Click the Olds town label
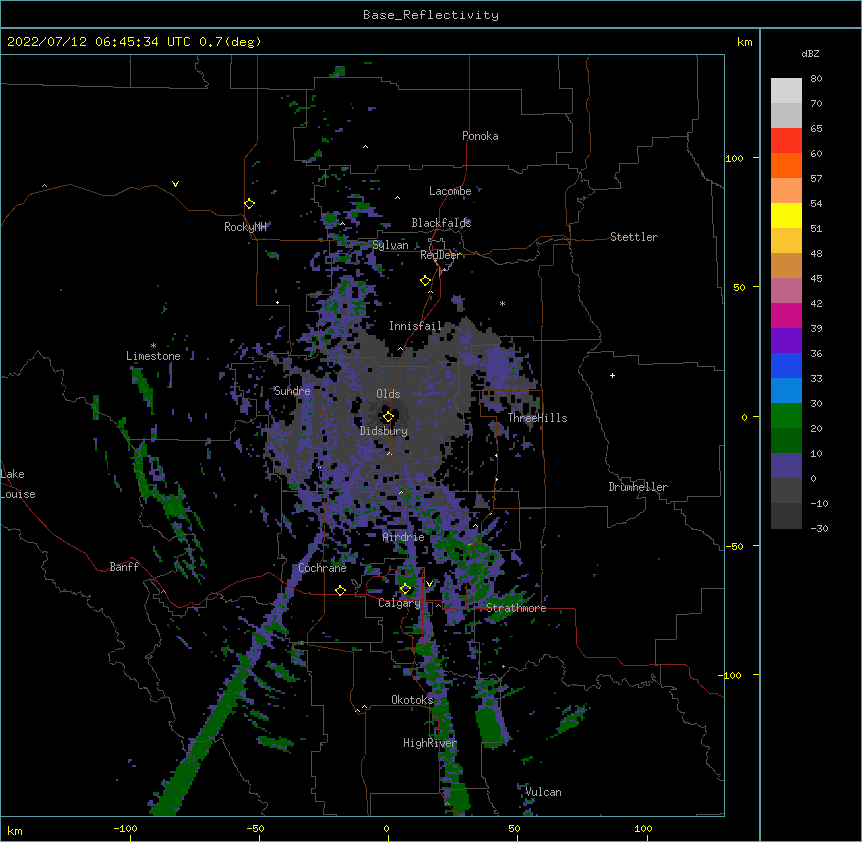 click(x=388, y=394)
